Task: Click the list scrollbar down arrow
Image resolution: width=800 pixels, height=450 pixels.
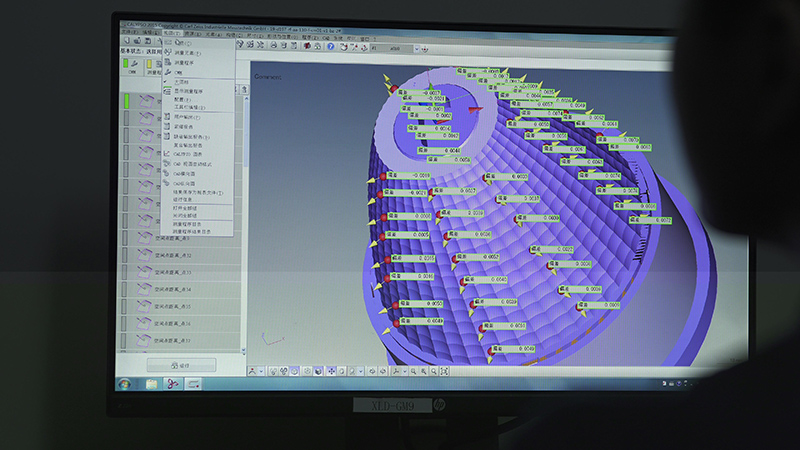Action: (244, 351)
